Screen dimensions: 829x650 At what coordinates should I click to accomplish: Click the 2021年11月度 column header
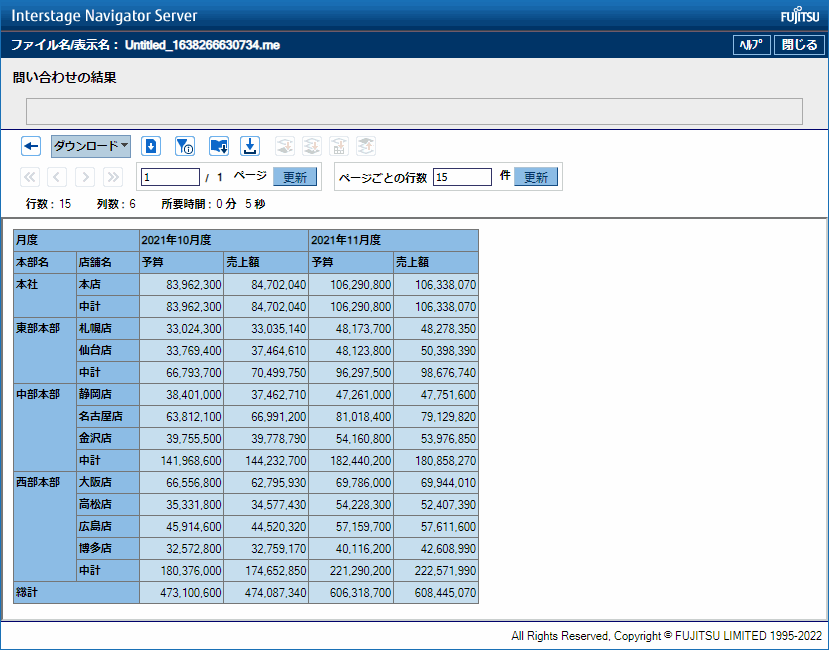coord(393,240)
